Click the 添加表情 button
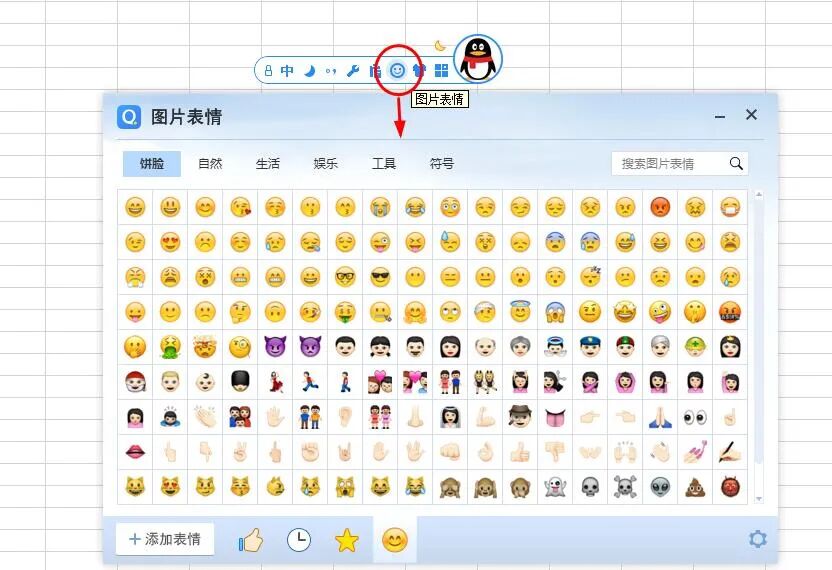This screenshot has width=832, height=570. tap(165, 539)
